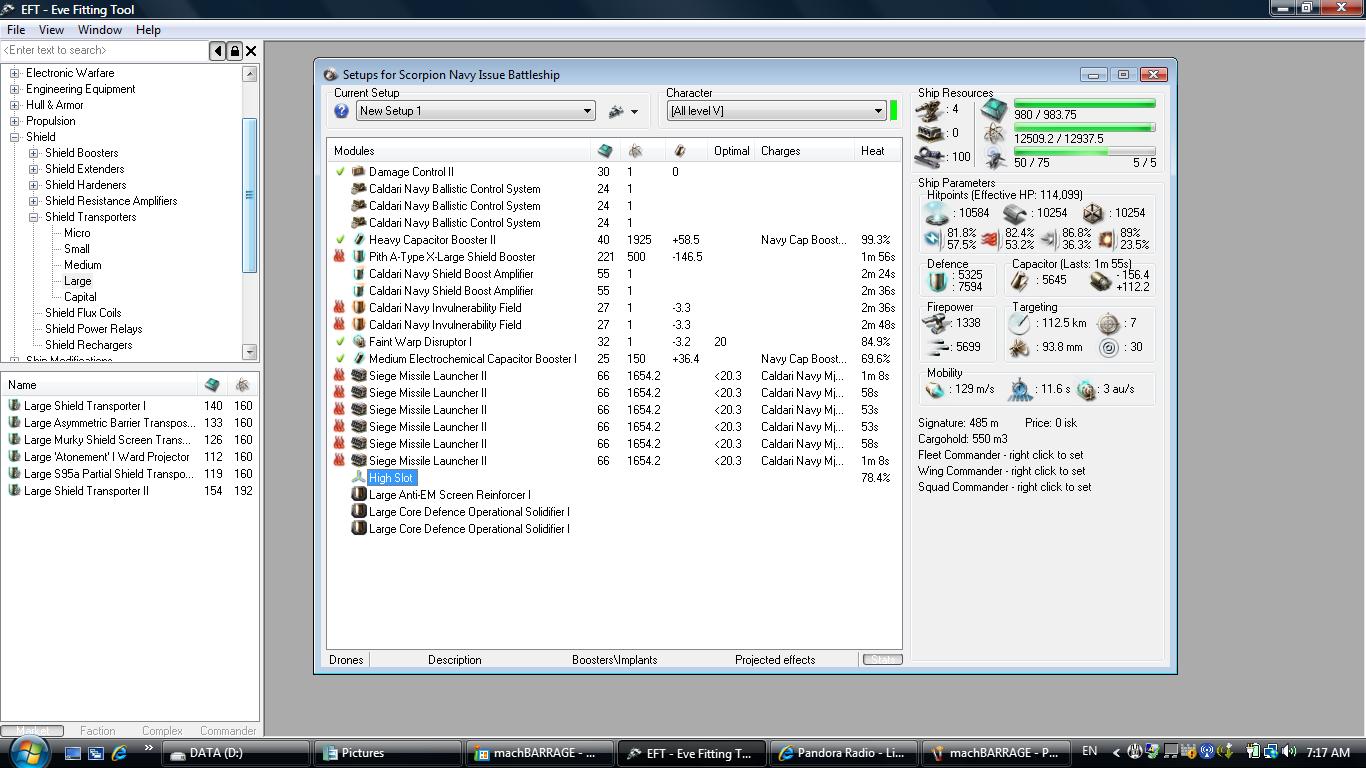Open the arrow menu beside the ship icon
Screen dimensions: 1366x768
pos(634,112)
